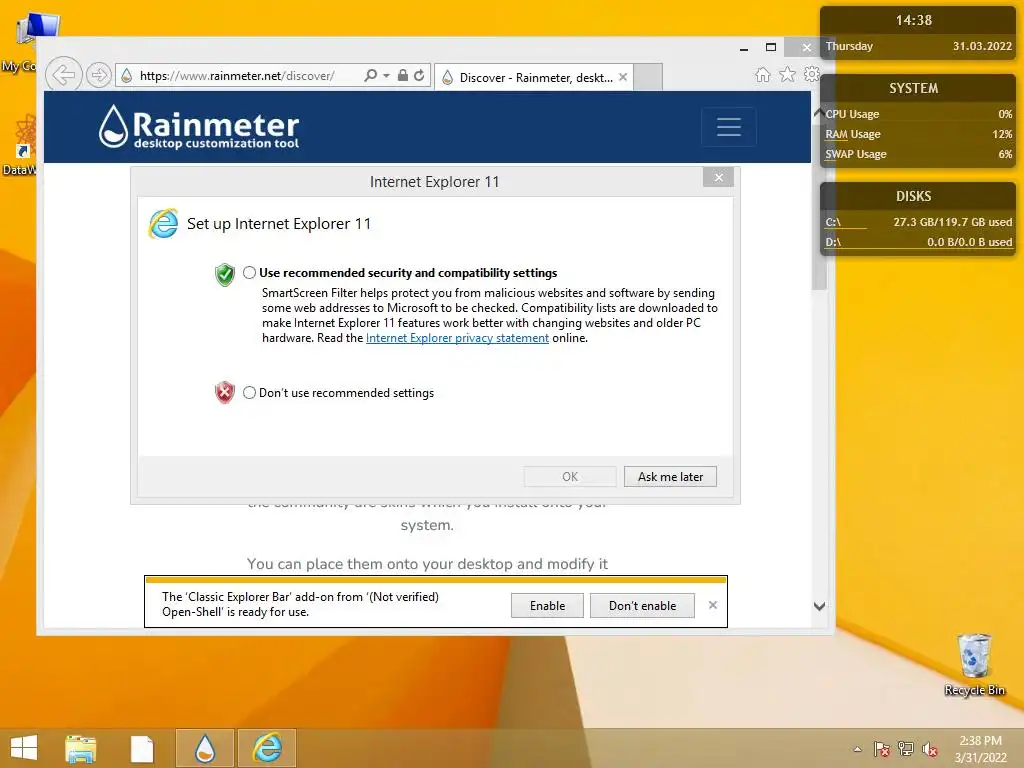
Task: Minimize the Internet Explorer window
Action: pyautogui.click(x=744, y=48)
